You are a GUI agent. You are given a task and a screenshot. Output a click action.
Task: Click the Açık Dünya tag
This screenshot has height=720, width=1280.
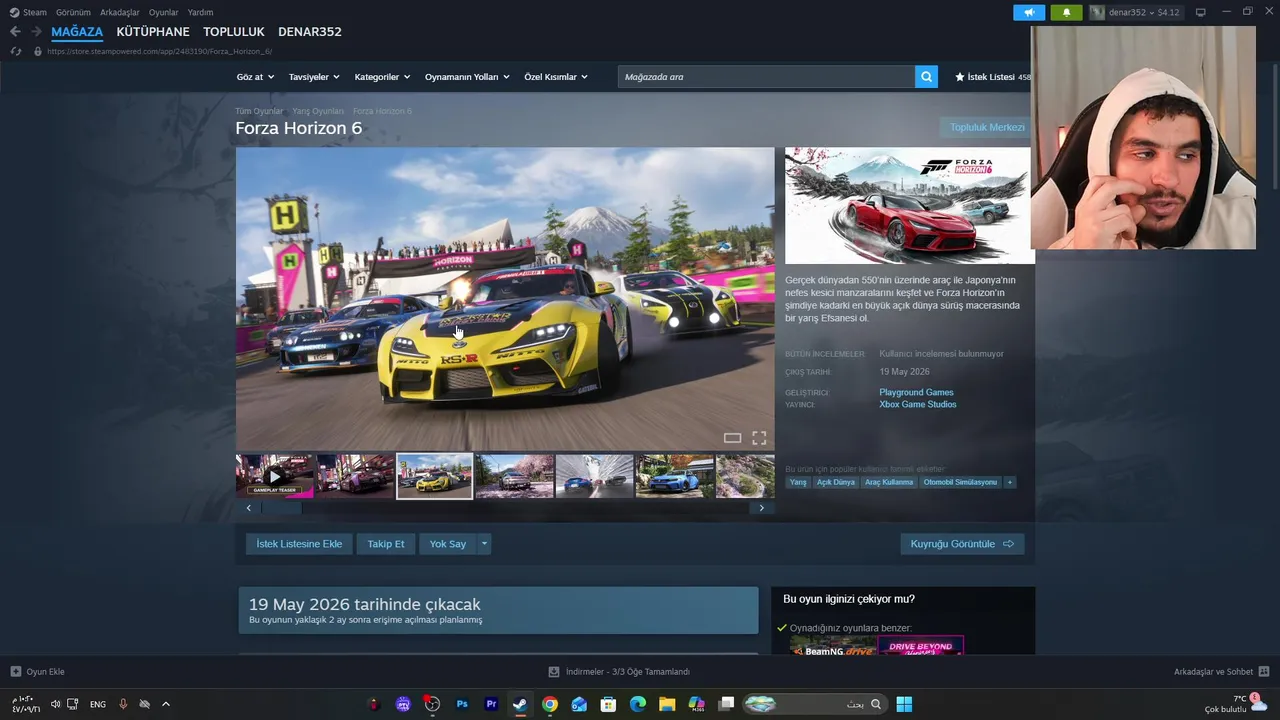tap(836, 482)
